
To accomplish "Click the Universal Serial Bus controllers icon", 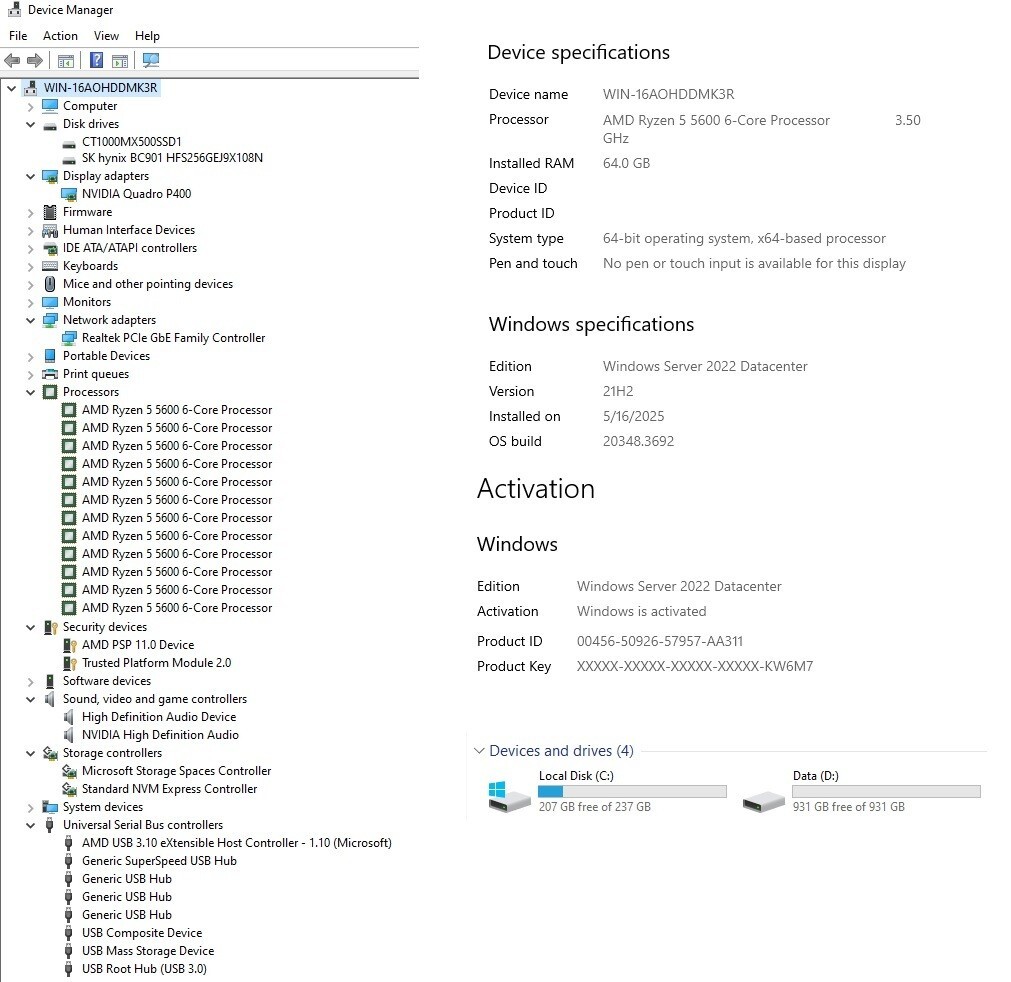I will pos(50,825).
